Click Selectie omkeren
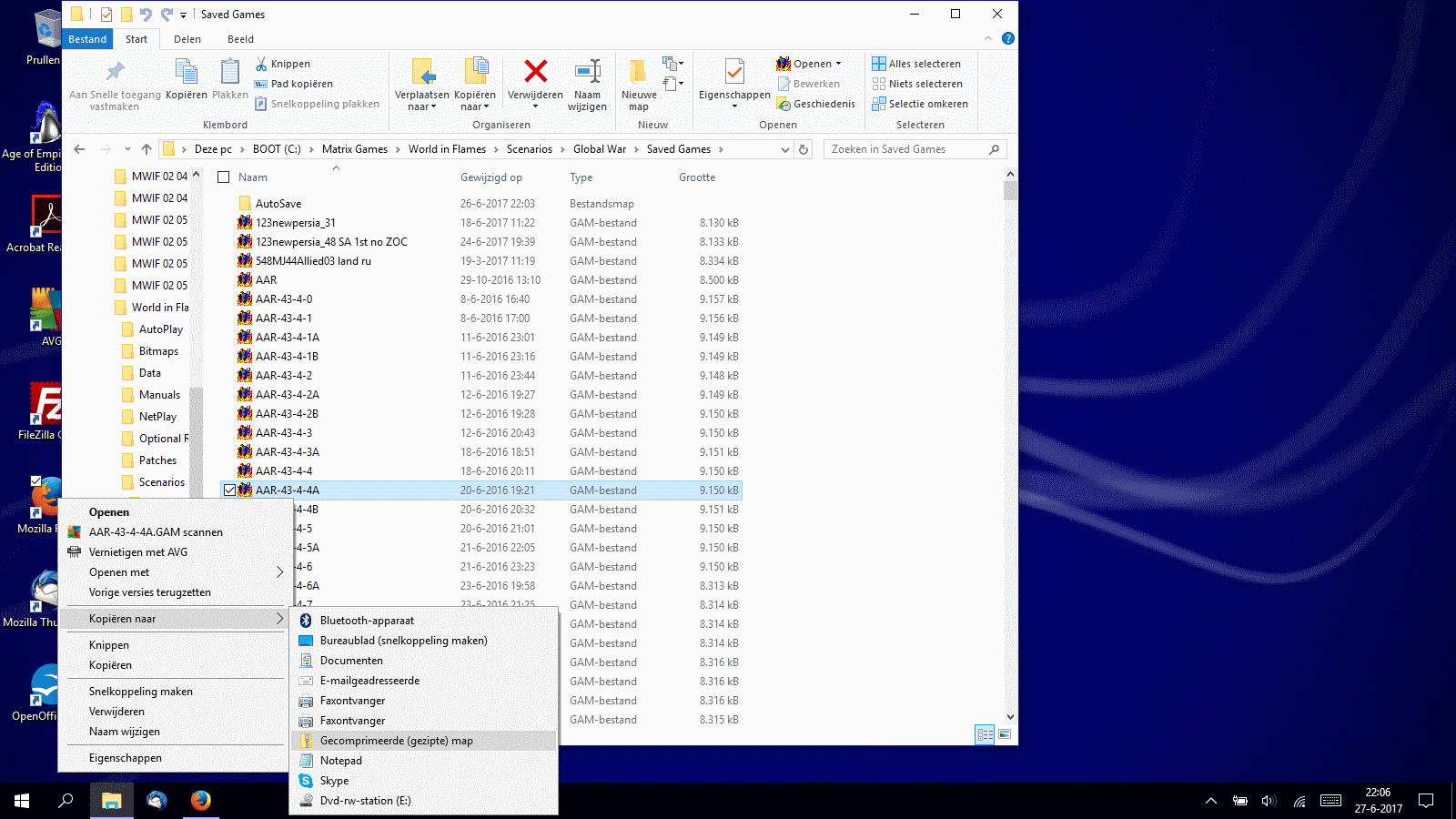This screenshot has height=819, width=1456. (920, 104)
